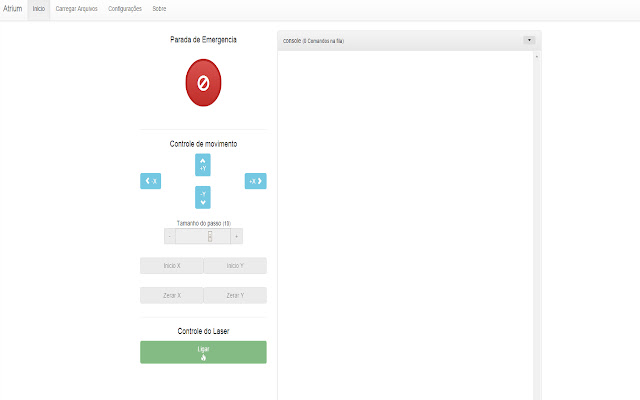Move up with the +Y arrow button

tap(203, 165)
